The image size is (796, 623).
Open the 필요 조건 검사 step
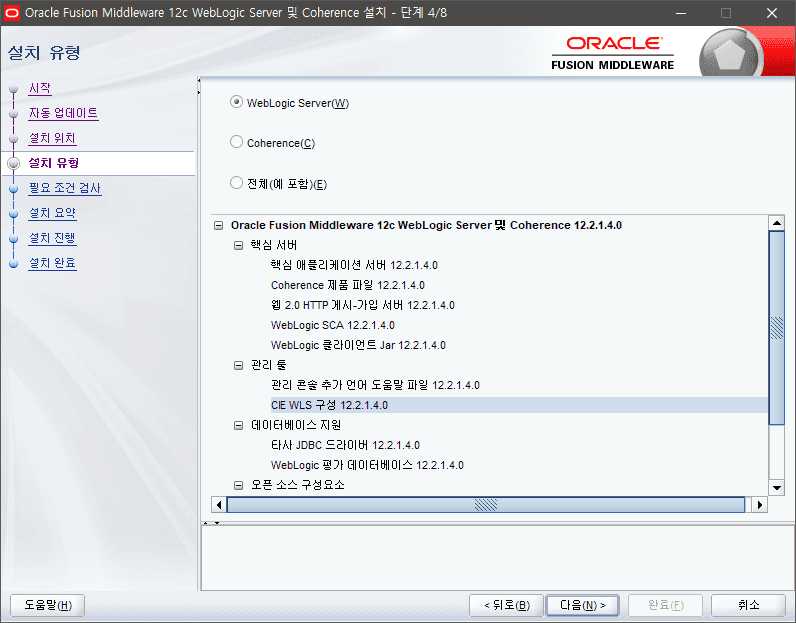pyautogui.click(x=64, y=188)
